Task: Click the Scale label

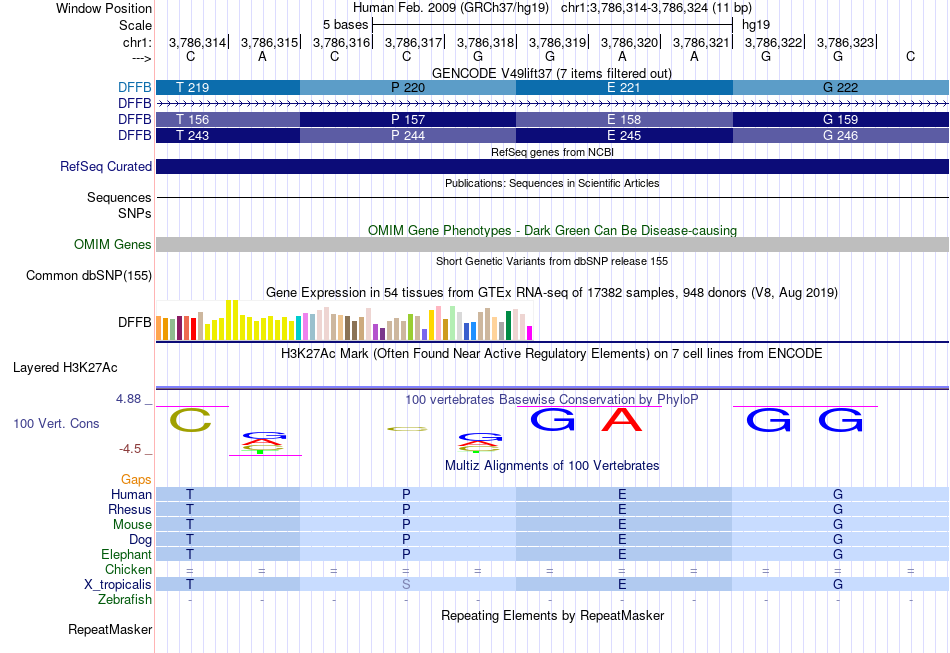Action: (135, 25)
